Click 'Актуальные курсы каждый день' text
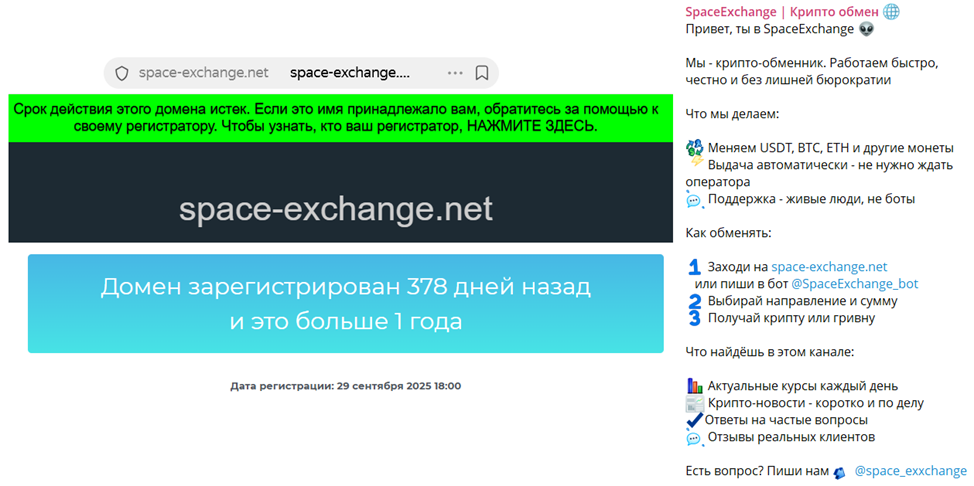974x486 pixels. click(x=803, y=386)
